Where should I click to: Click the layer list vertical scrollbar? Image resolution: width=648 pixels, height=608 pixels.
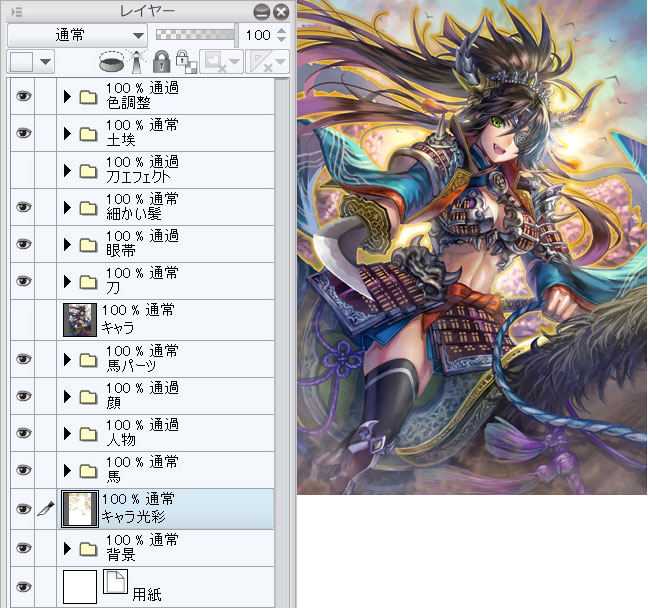coord(282,342)
